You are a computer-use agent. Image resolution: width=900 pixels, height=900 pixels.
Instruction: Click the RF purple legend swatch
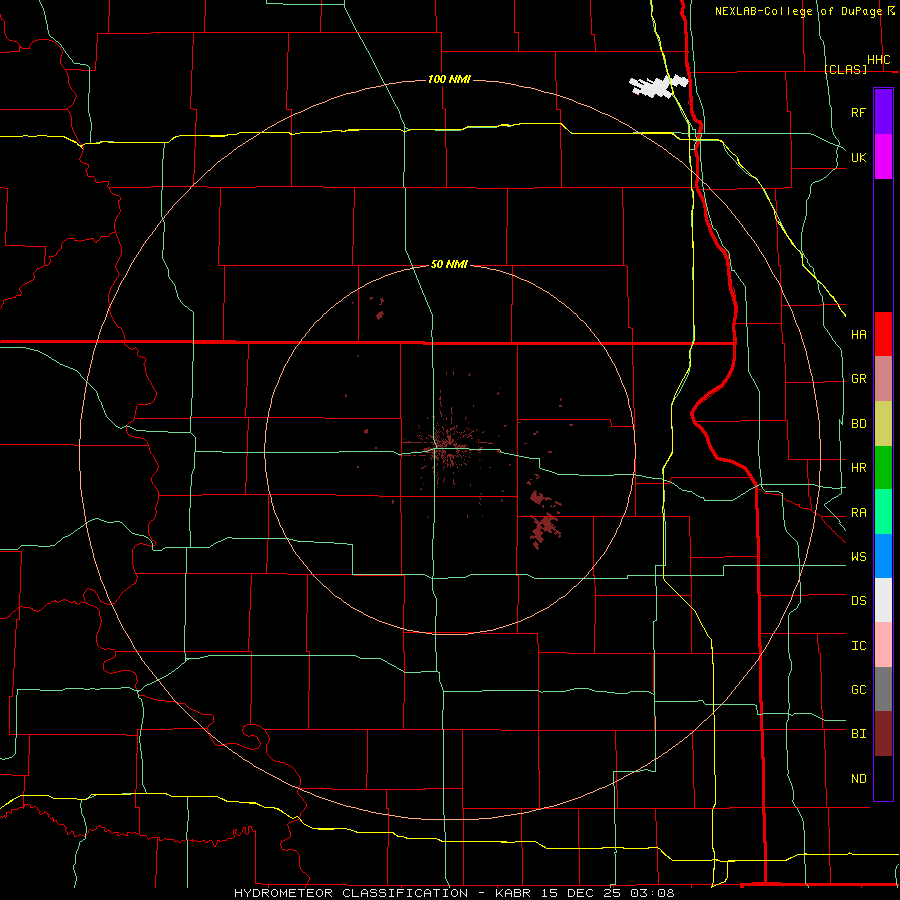point(883,112)
